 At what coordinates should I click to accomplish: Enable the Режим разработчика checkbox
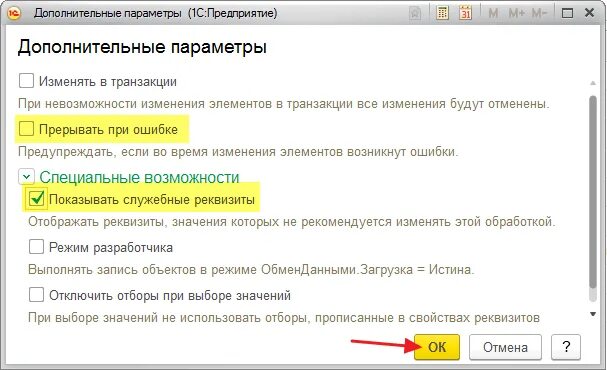[x=36, y=247]
